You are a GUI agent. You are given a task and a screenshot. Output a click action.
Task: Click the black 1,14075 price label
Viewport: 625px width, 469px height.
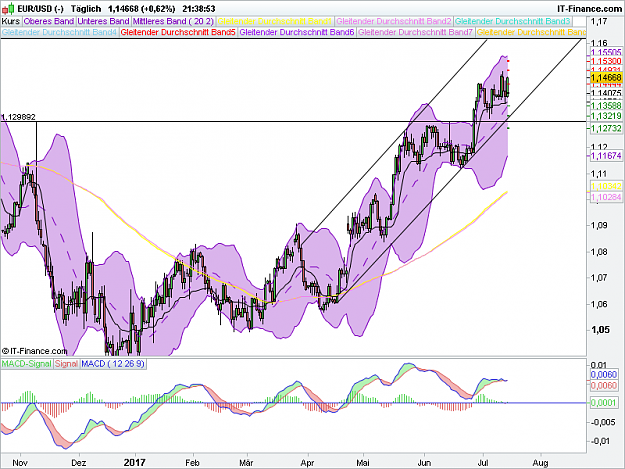coord(606,93)
